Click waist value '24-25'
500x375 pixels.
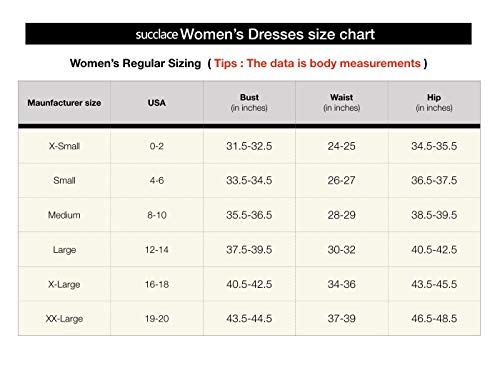pyautogui.click(x=341, y=146)
